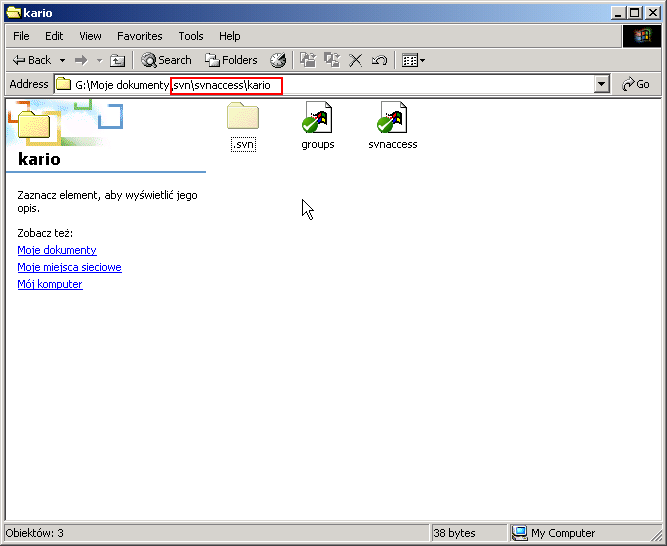Click the window resize grip corner

coord(657,534)
